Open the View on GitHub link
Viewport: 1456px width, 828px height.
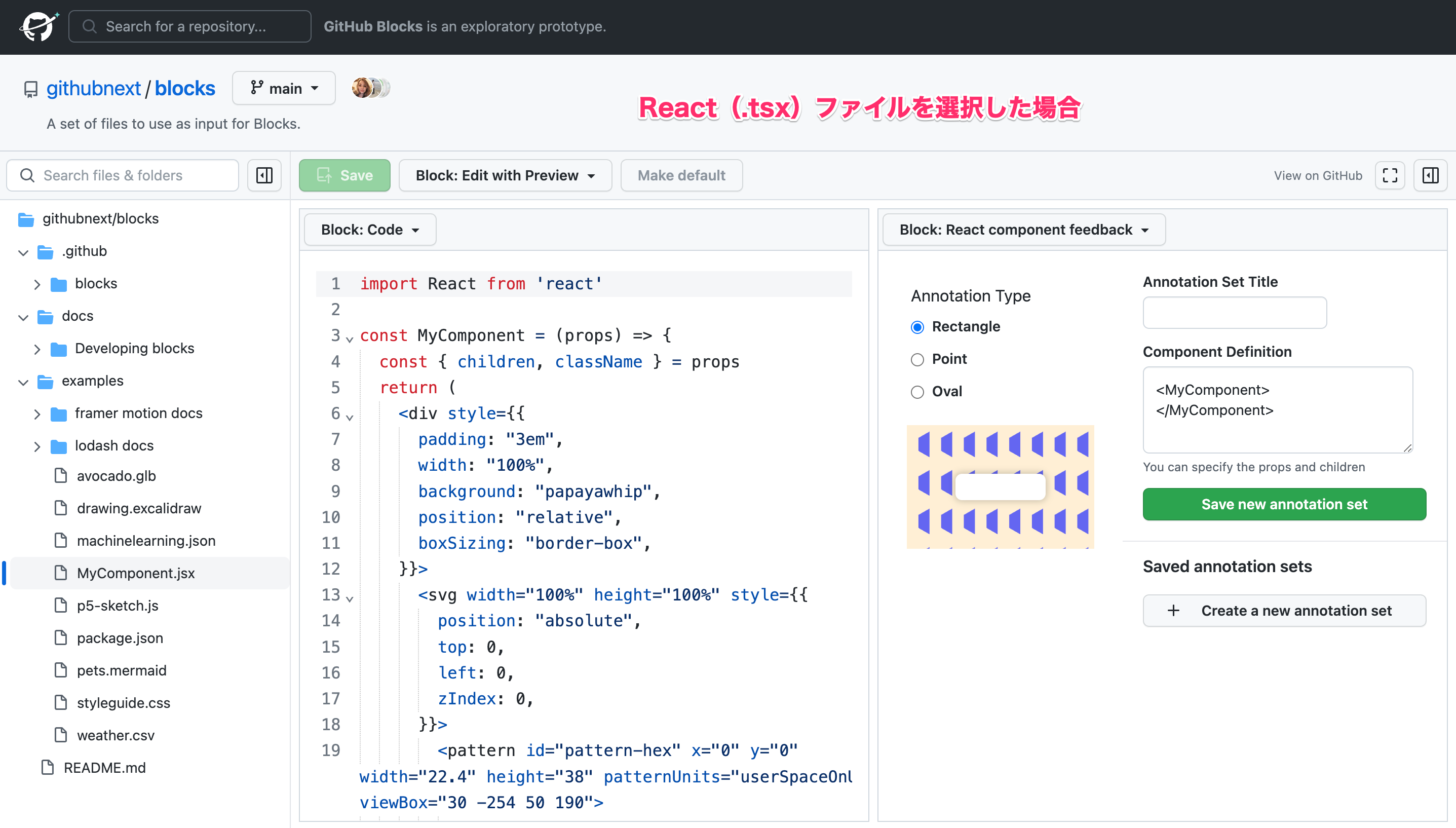tap(1318, 175)
